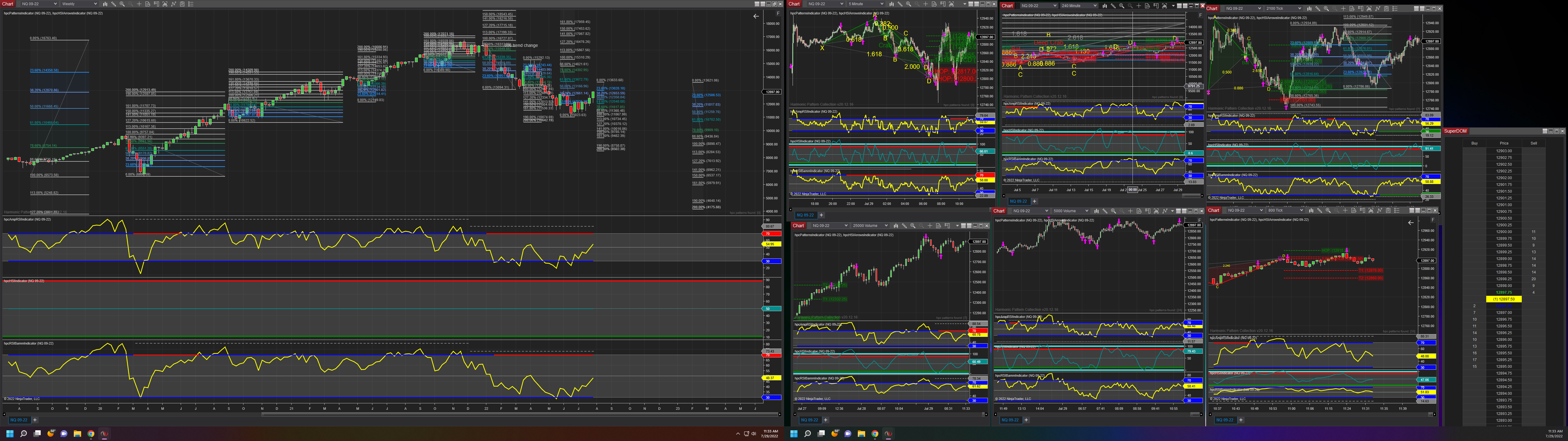The height and width of the screenshot is (441, 1568).
Task: Open Indicators icon on Weekly chart toolbar
Action: 173,4
